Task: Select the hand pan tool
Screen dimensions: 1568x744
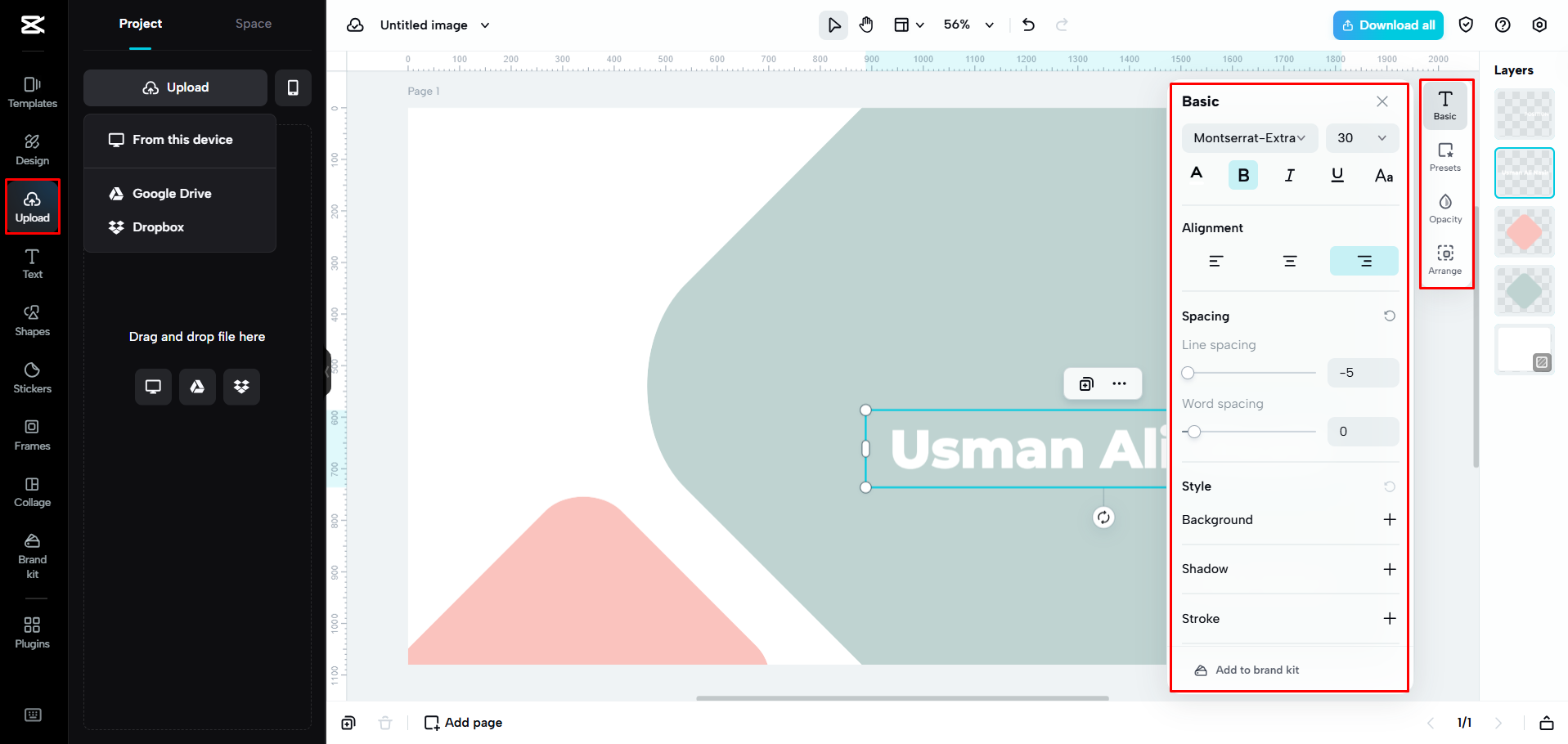Action: pyautogui.click(x=866, y=25)
